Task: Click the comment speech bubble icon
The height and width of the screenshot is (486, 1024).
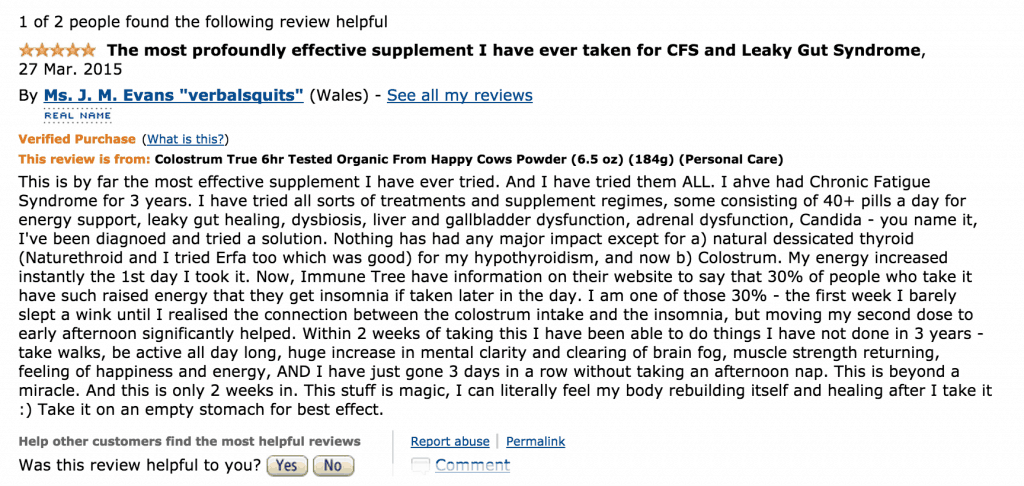Action: pos(421,465)
